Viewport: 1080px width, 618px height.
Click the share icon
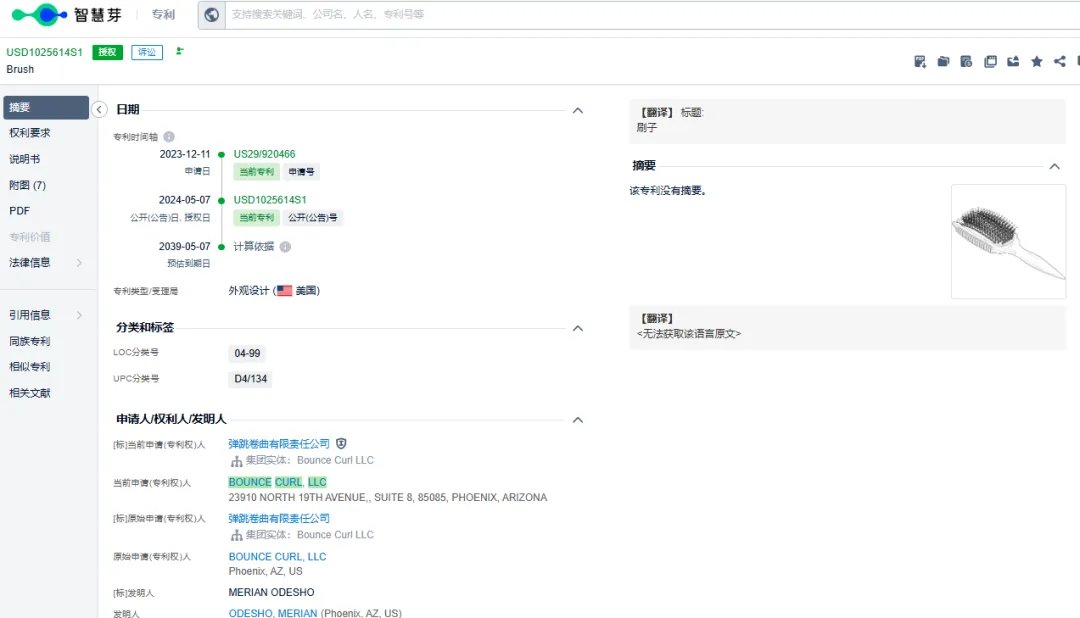tap(1059, 62)
